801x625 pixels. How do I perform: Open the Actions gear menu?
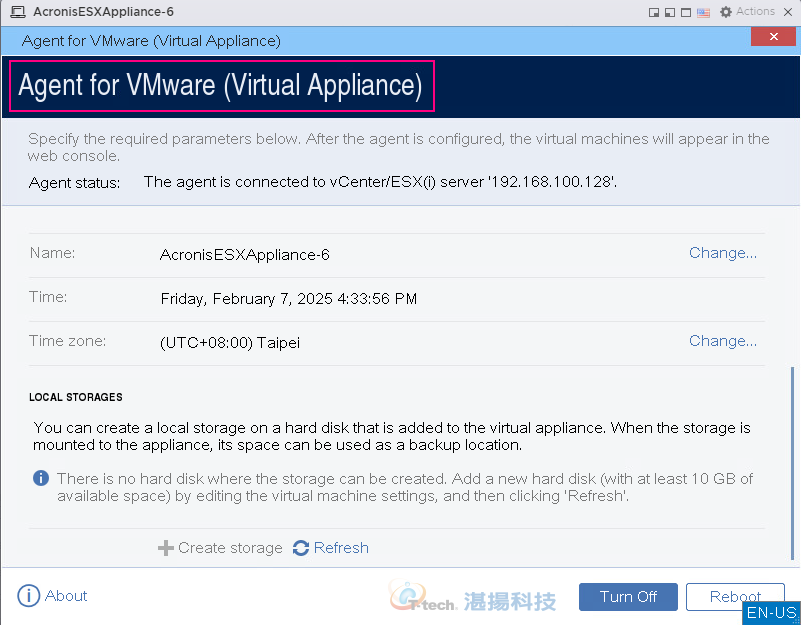pos(747,11)
